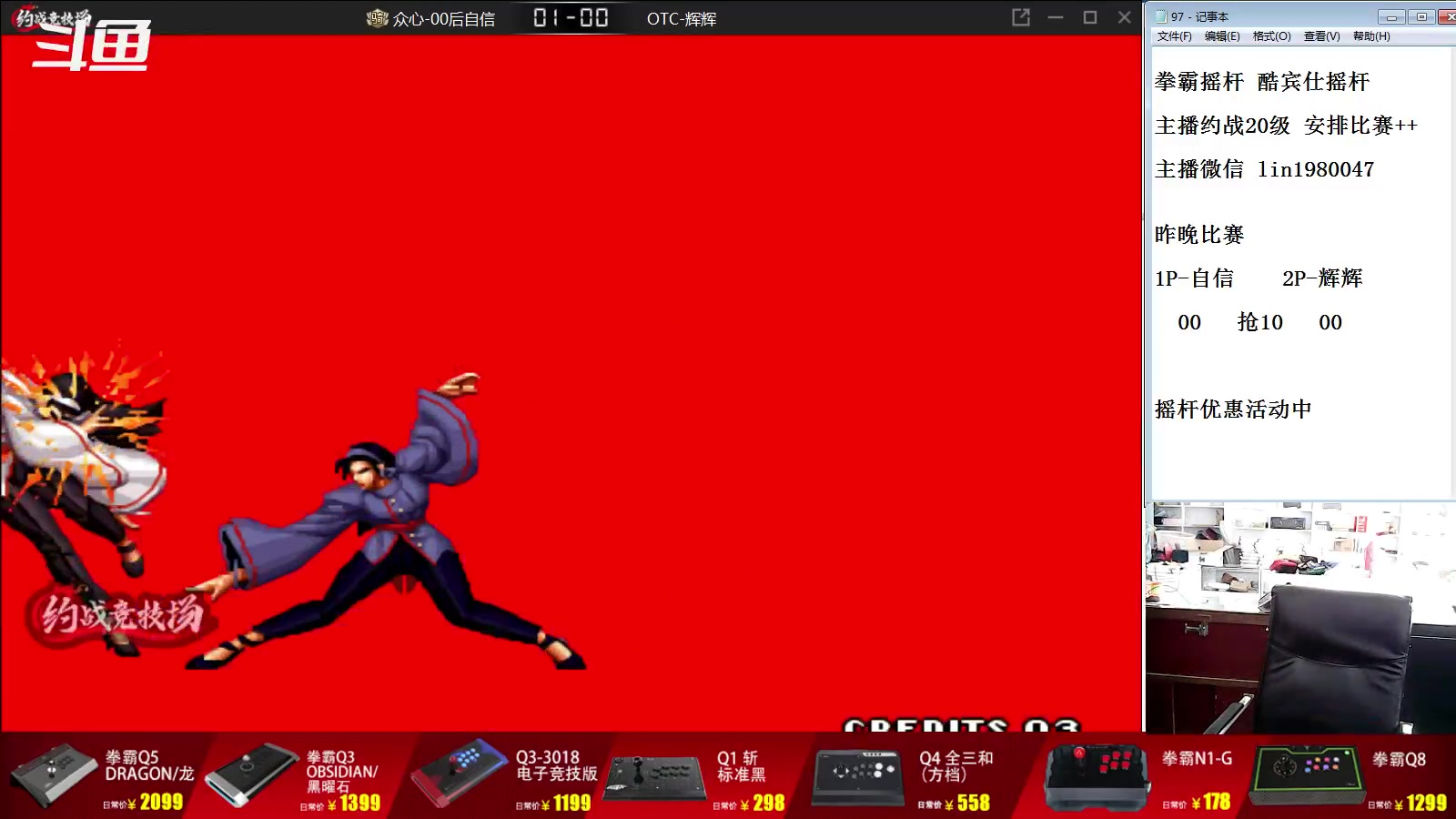Click the Q1 斩 标准黑 product name

(741, 766)
